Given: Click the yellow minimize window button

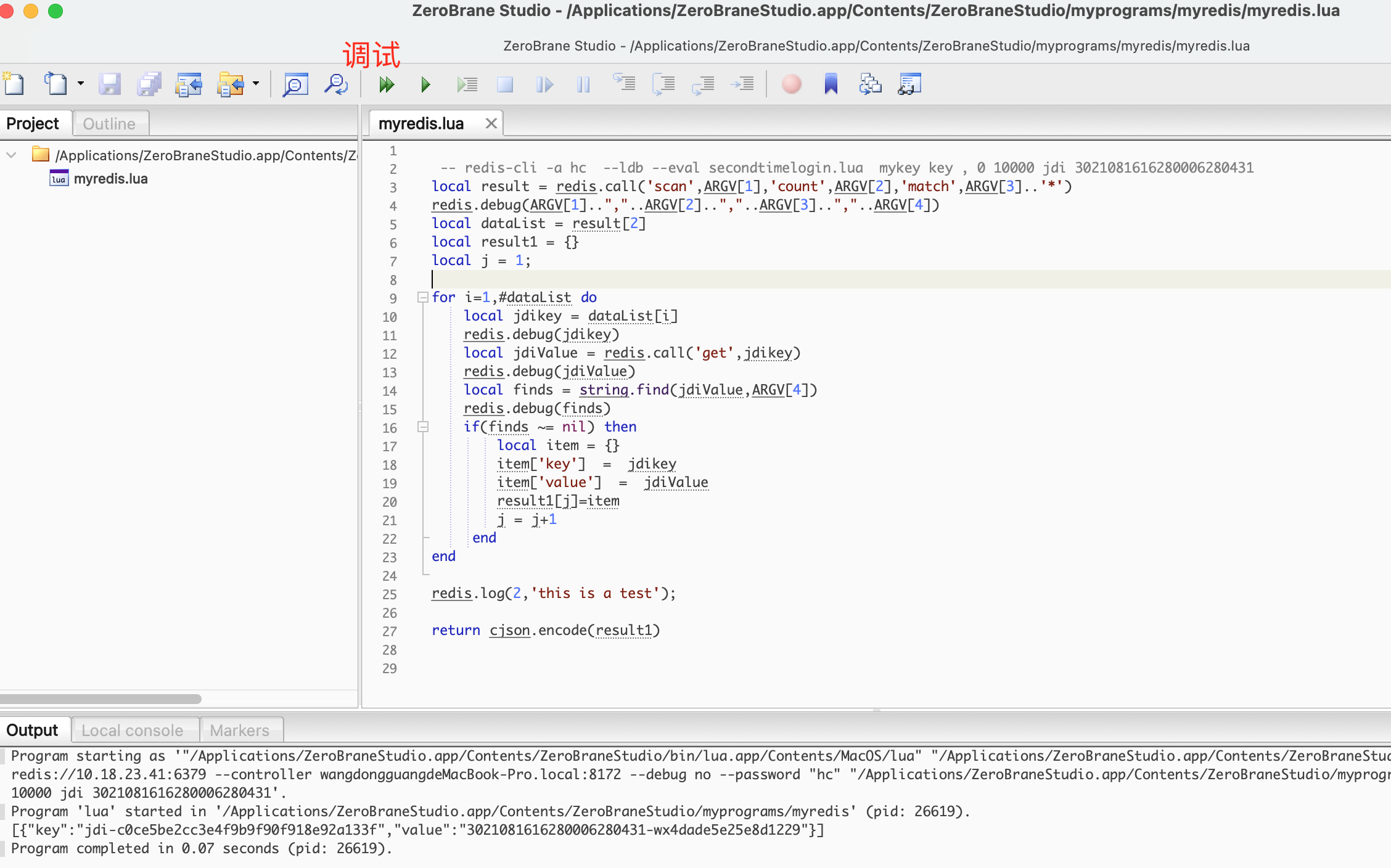Looking at the screenshot, I should point(31,10).
